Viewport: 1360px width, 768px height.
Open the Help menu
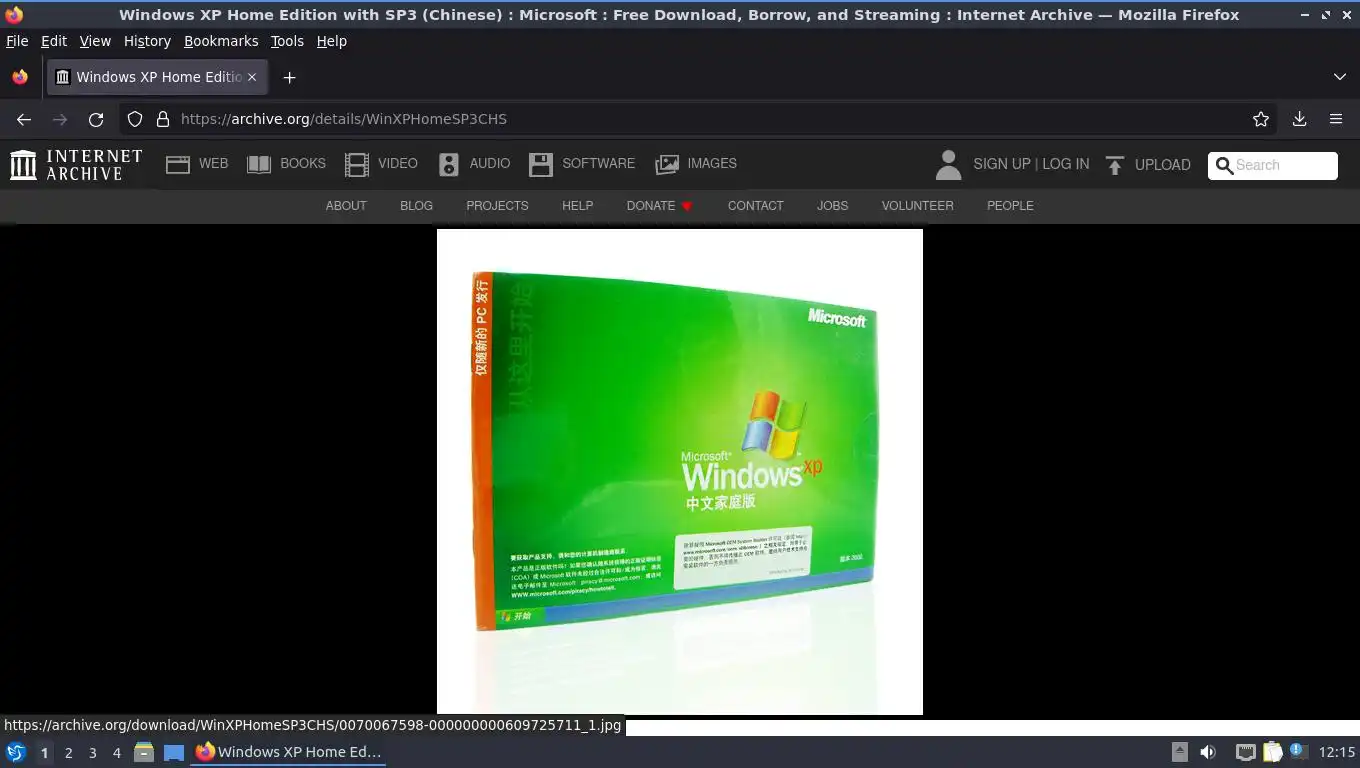click(x=332, y=41)
